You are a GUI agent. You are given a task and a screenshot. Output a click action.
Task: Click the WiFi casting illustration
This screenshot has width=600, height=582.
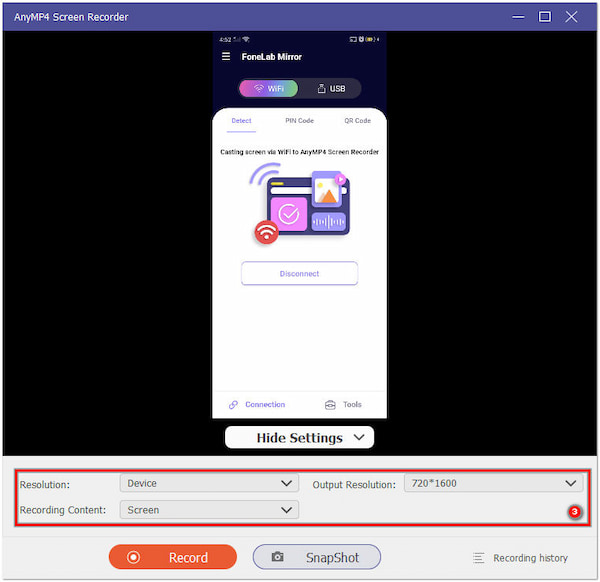pos(299,204)
